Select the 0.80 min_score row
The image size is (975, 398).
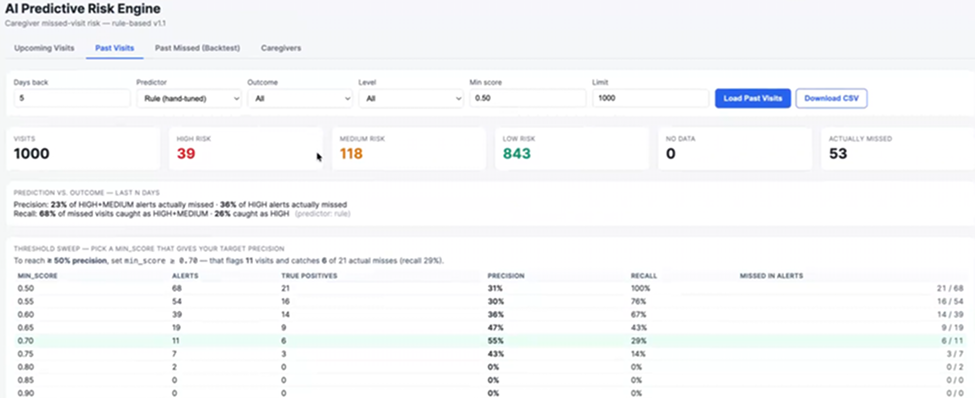tap(491, 367)
